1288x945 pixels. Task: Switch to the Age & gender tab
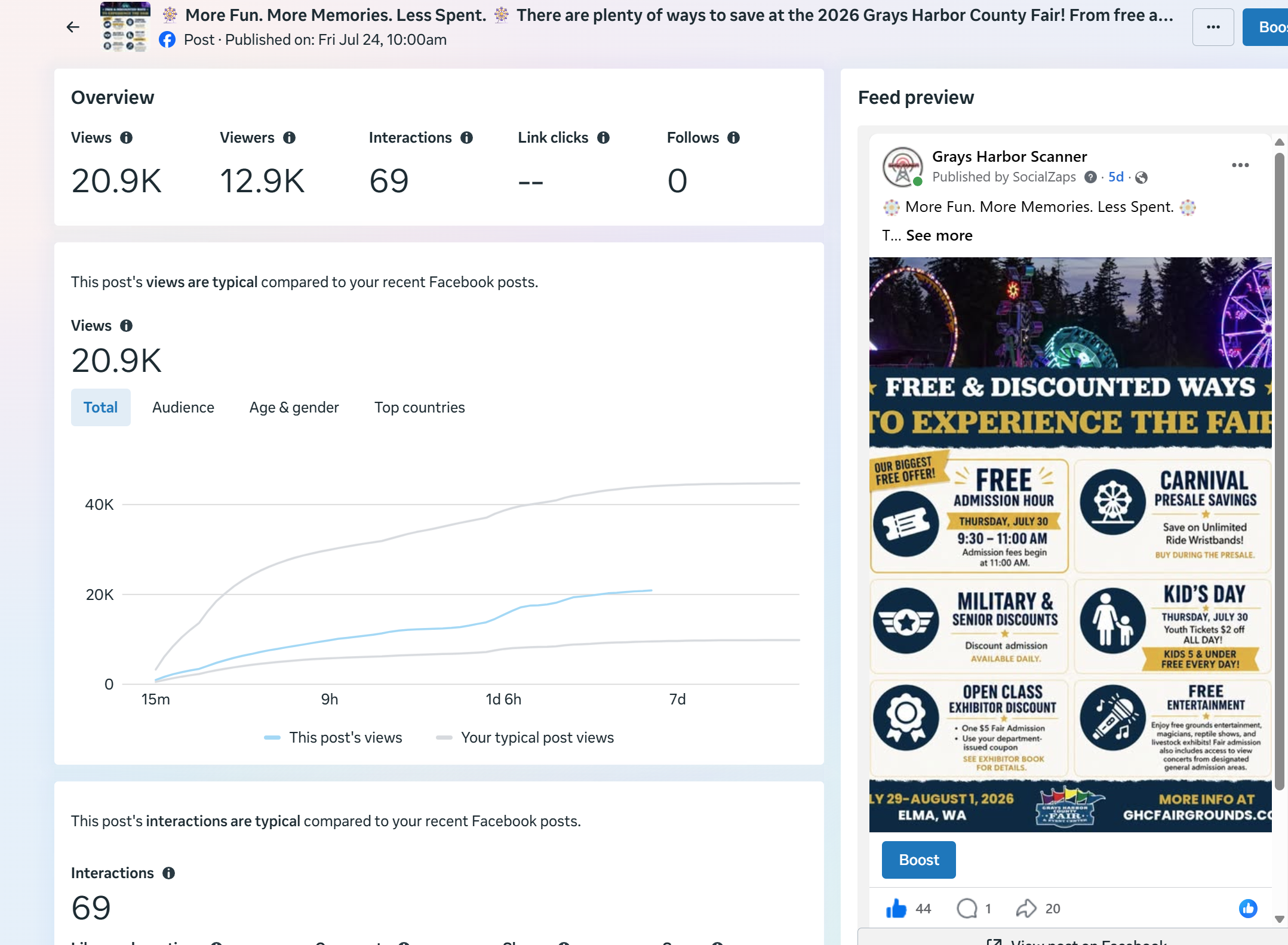294,408
